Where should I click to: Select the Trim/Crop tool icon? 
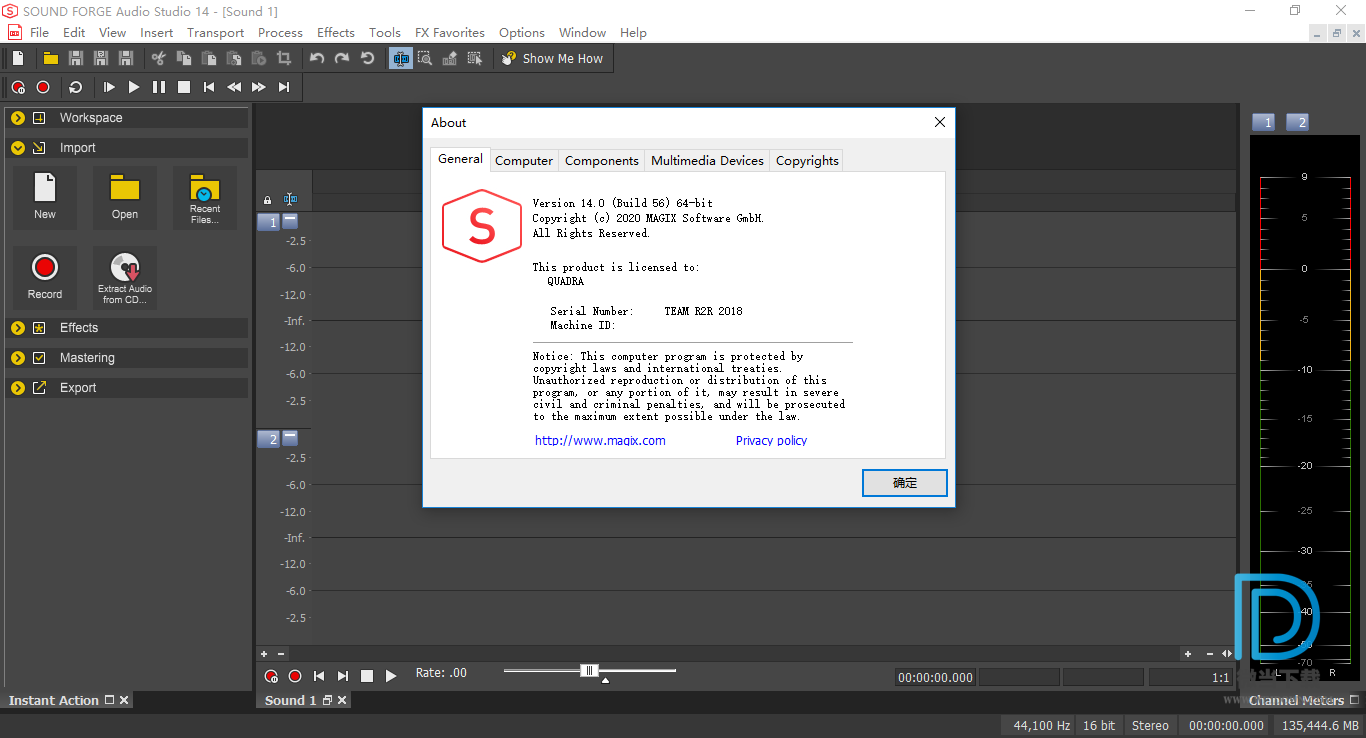(x=284, y=58)
